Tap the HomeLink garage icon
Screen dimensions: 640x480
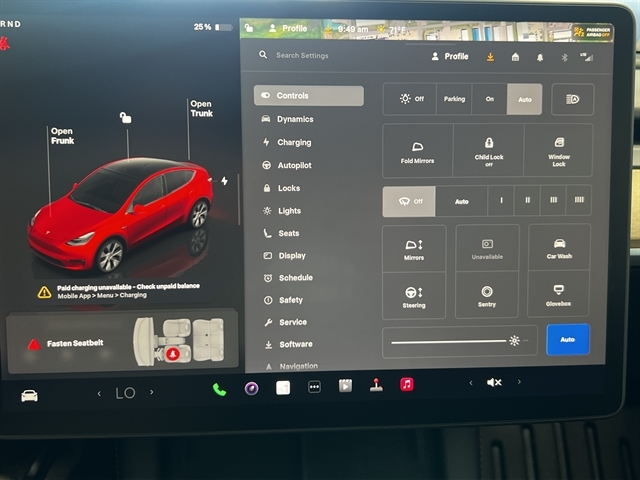coord(515,57)
